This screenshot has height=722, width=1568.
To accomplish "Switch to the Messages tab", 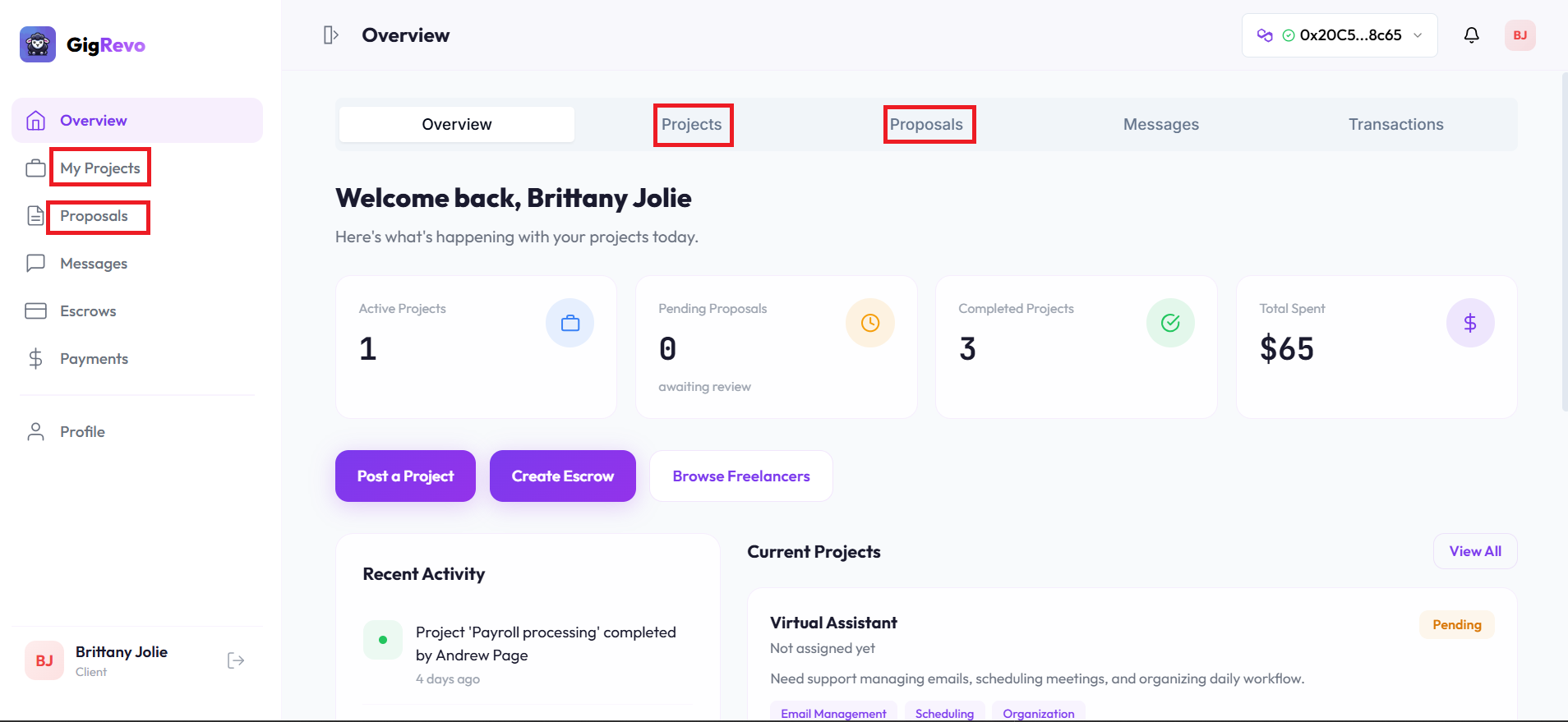I will pyautogui.click(x=1161, y=124).
